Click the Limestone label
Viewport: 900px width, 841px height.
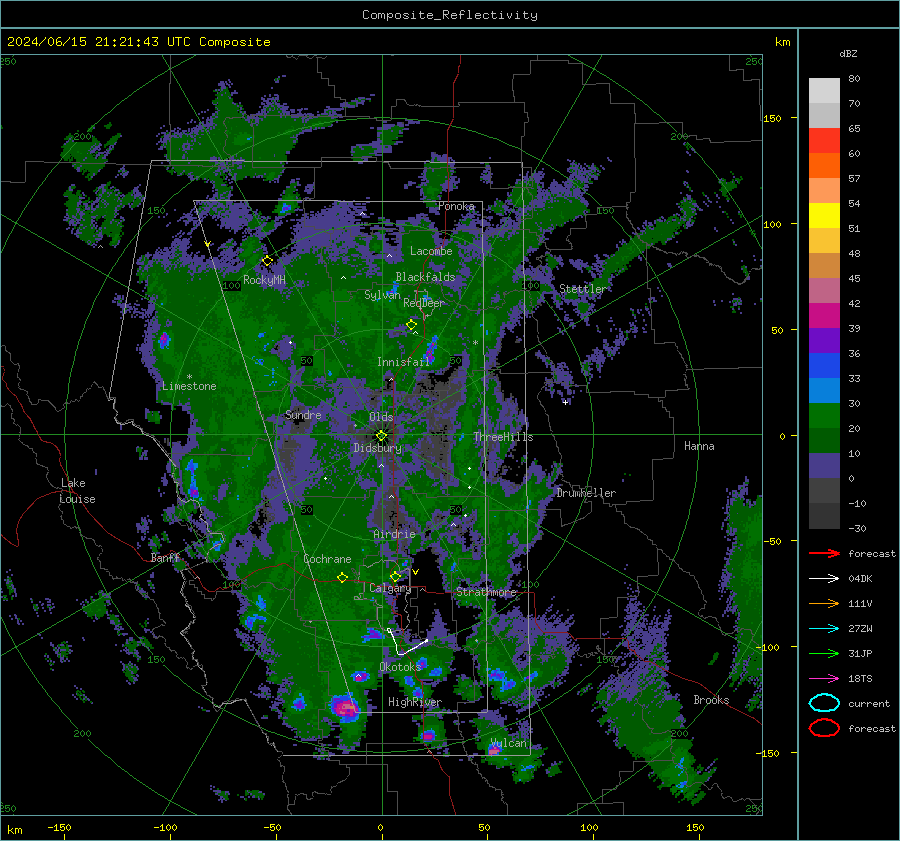tap(189, 386)
